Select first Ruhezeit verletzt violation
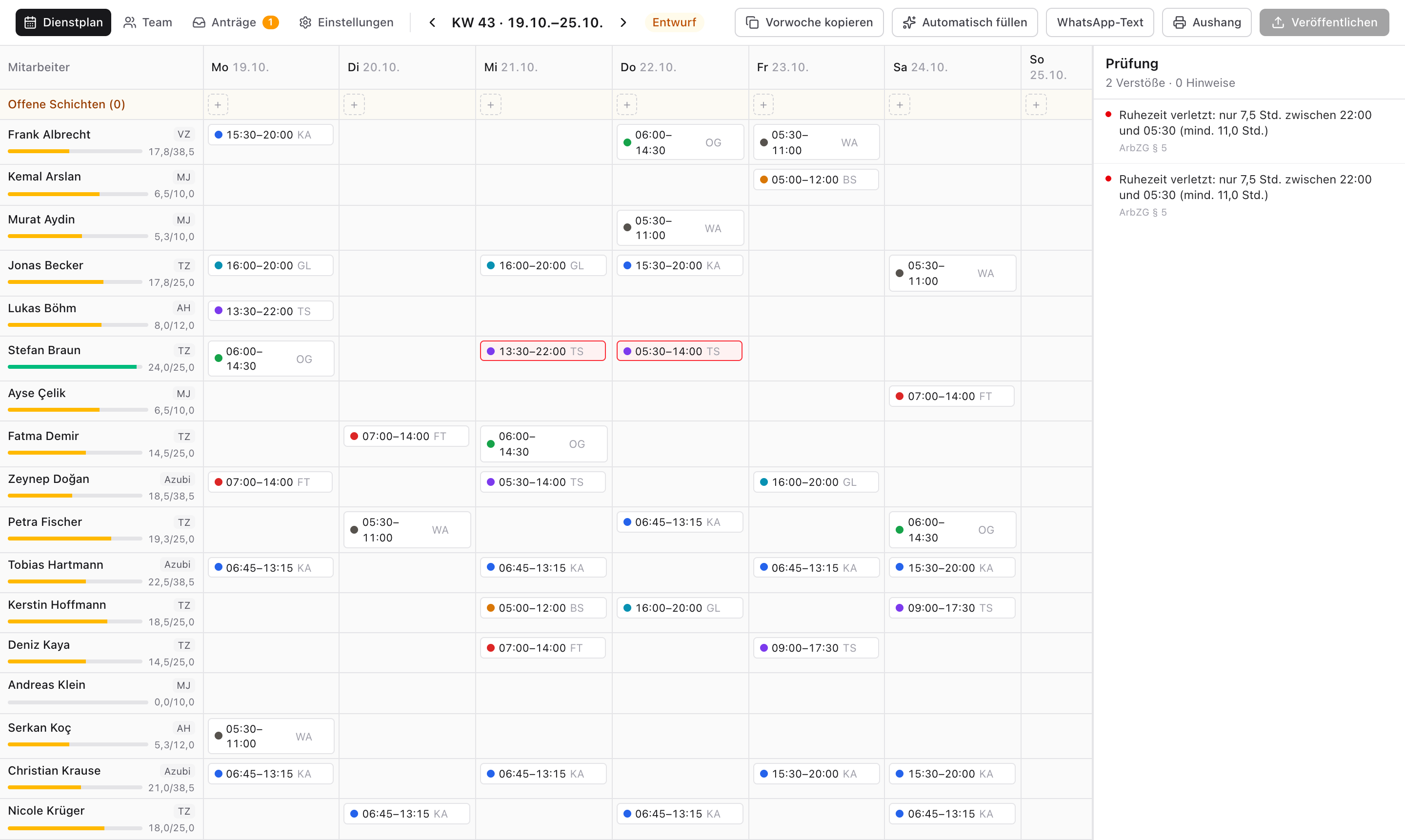Image resolution: width=1405 pixels, height=840 pixels. click(x=1248, y=131)
